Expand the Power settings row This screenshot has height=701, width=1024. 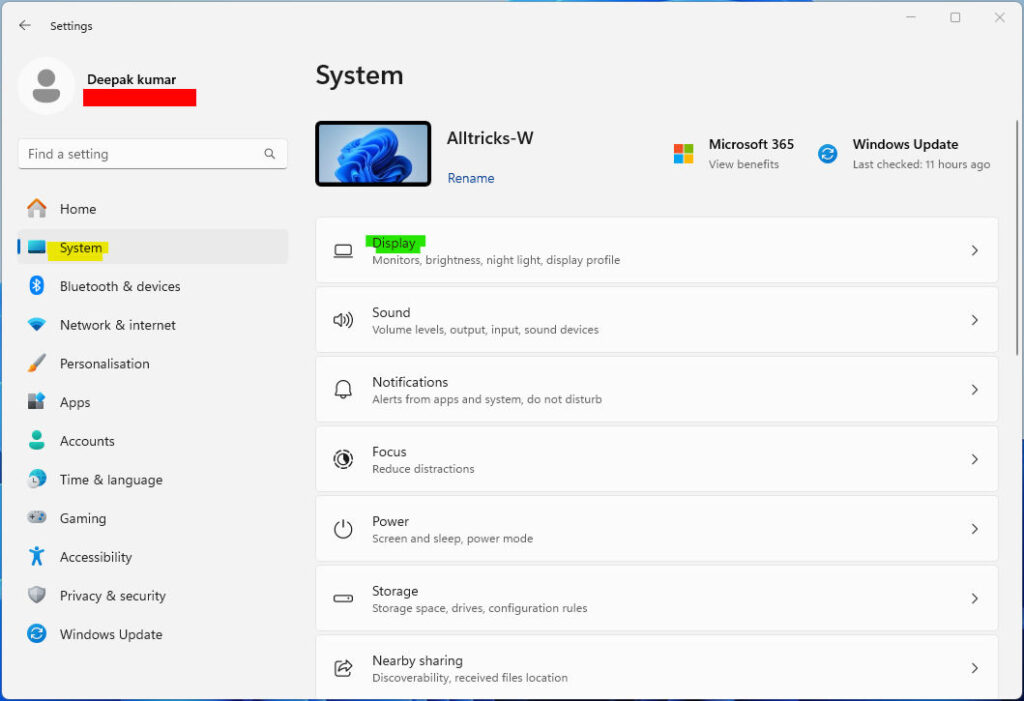point(975,528)
